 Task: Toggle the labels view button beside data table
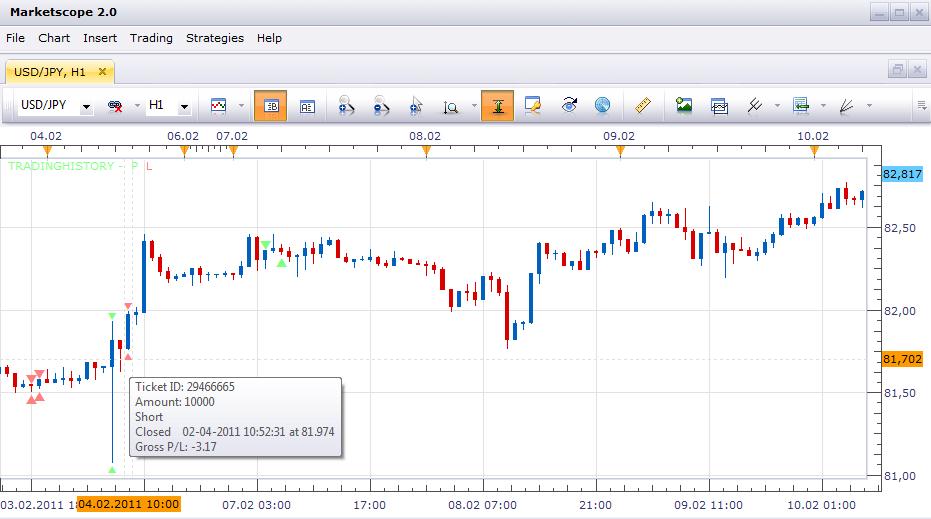307,106
